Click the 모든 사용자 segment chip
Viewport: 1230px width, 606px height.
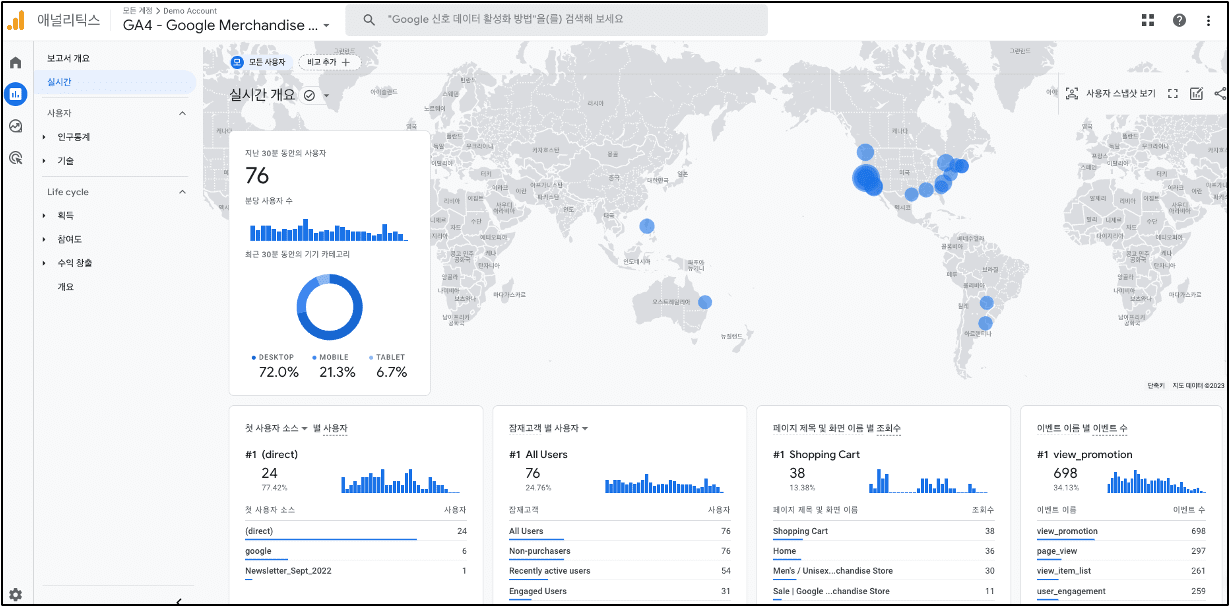pos(260,62)
